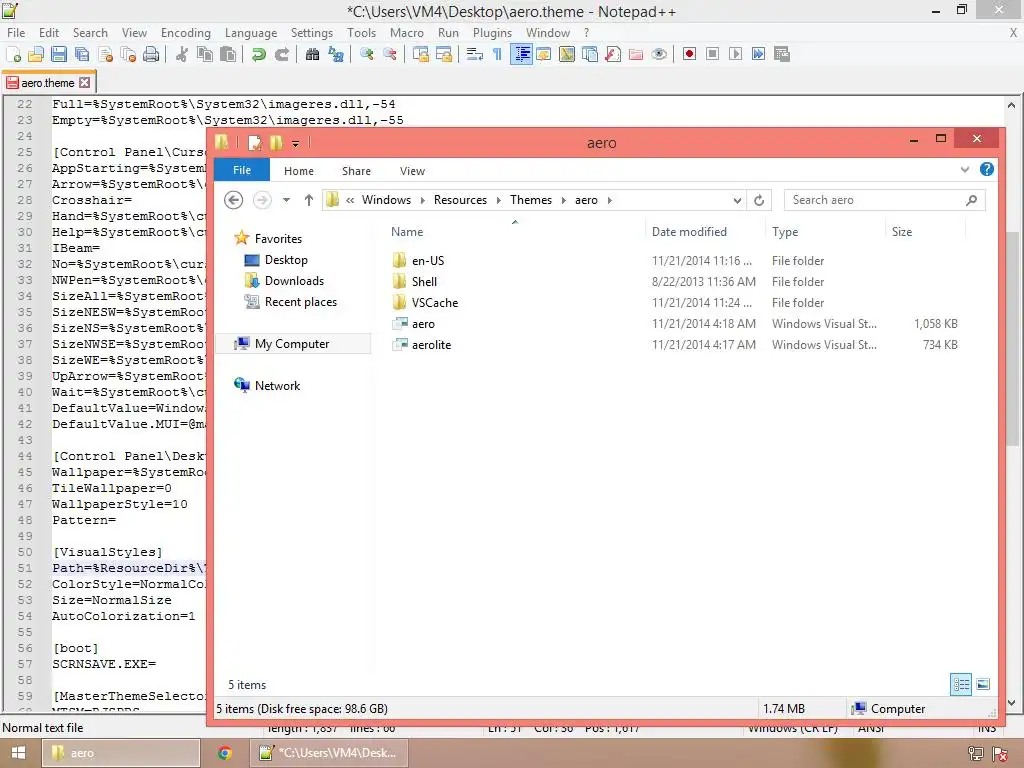Cut selection using scissors icon

click(x=182, y=54)
